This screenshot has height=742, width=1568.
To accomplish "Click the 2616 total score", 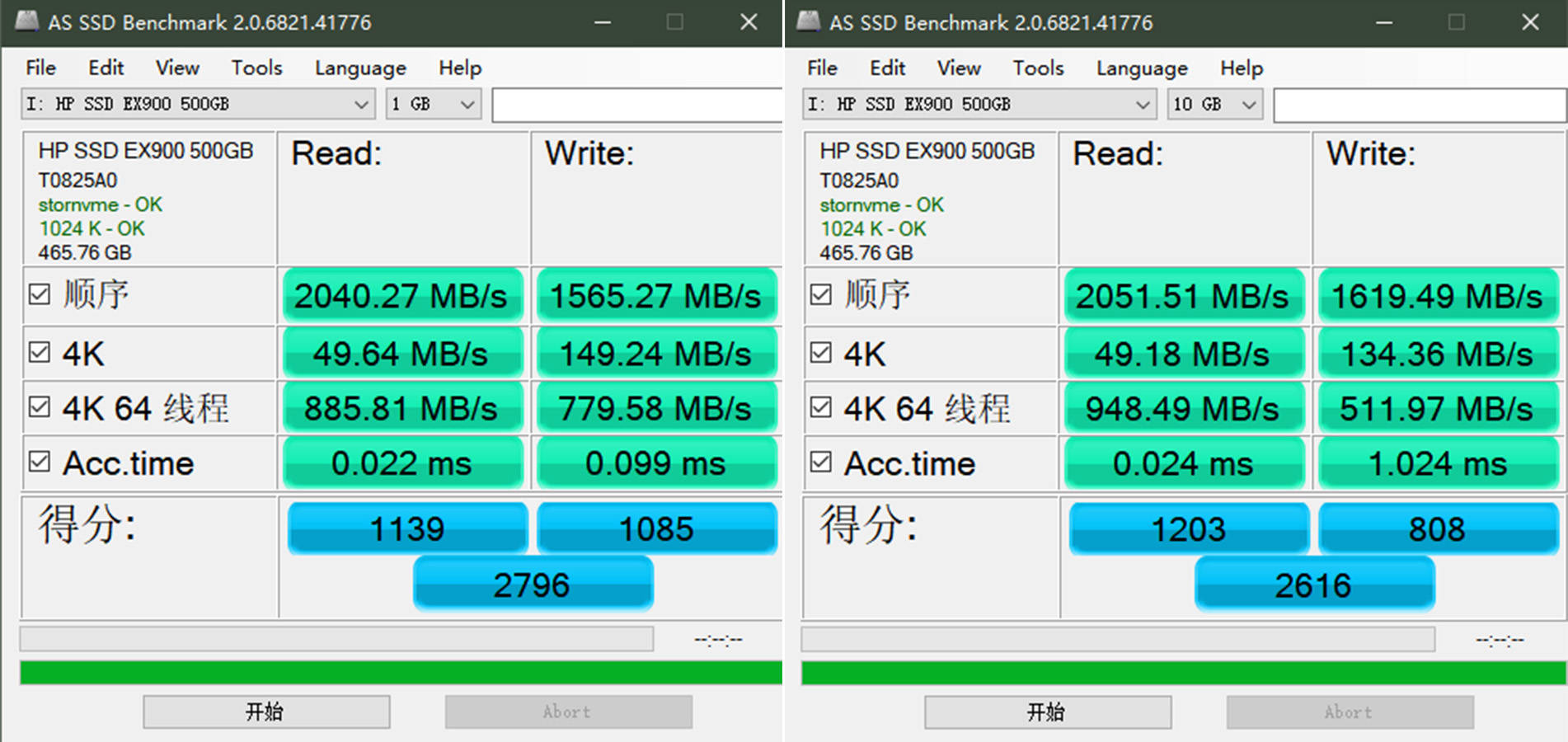I will (1314, 584).
